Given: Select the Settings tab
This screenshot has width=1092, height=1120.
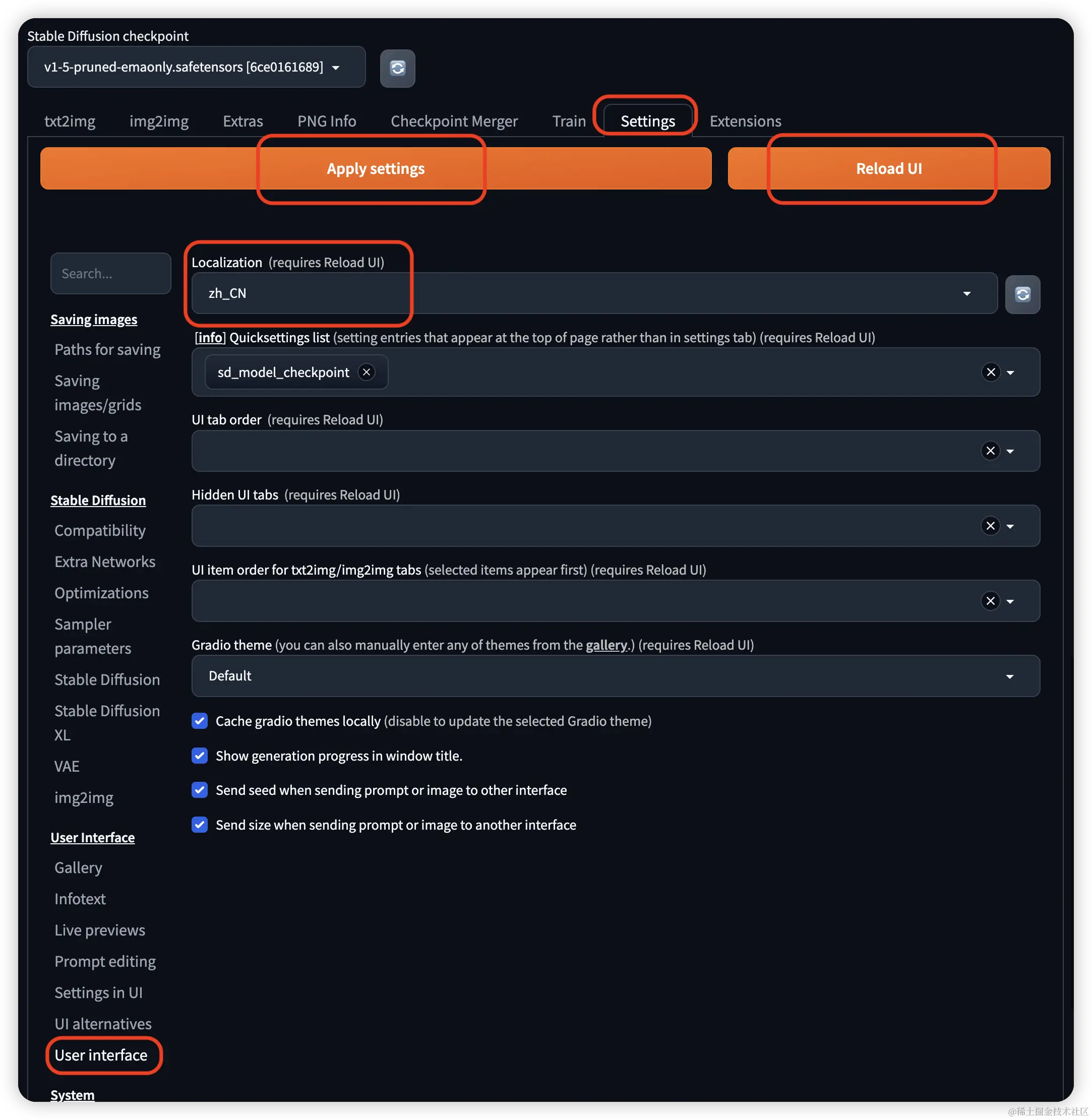Looking at the screenshot, I should tap(648, 121).
